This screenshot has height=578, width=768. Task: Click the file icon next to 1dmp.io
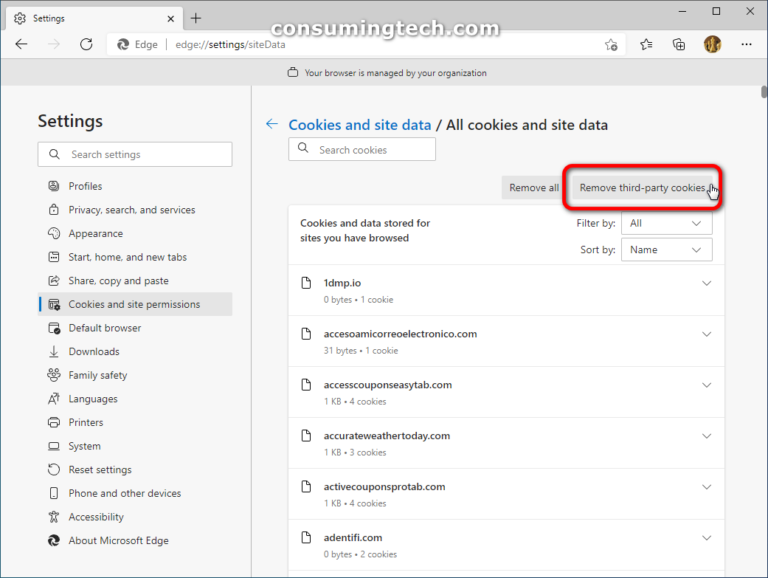coord(306,283)
